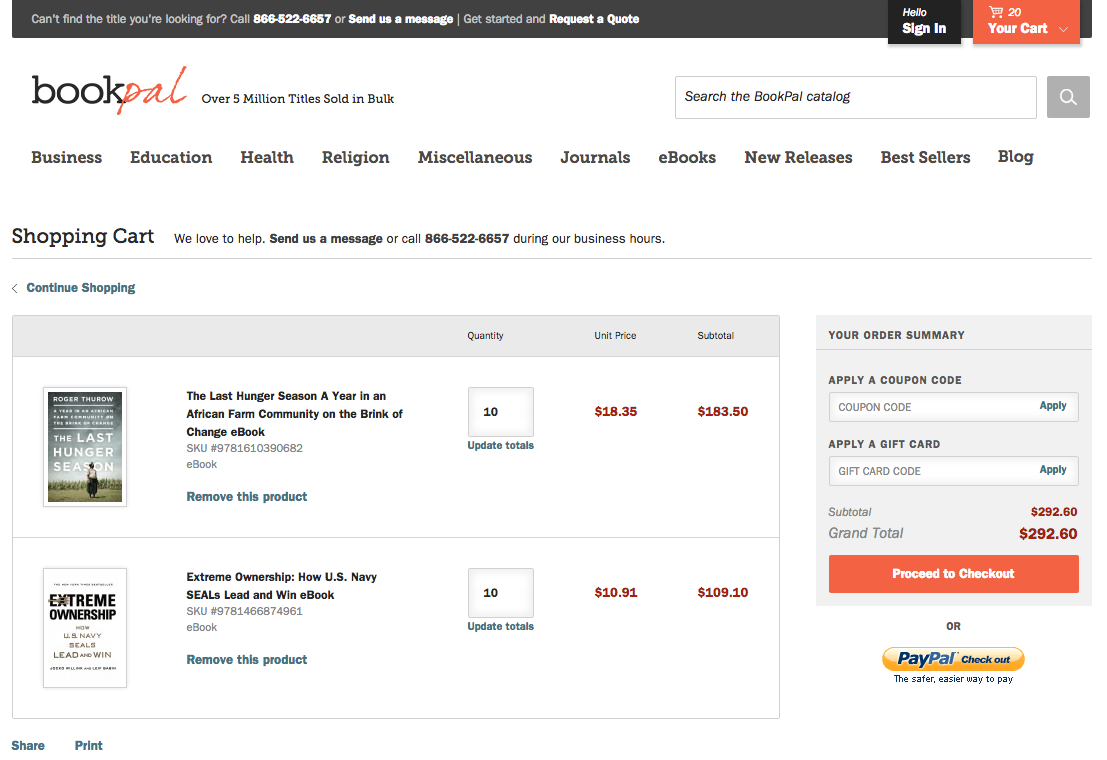
Task: Open the Journals menu
Action: point(595,158)
